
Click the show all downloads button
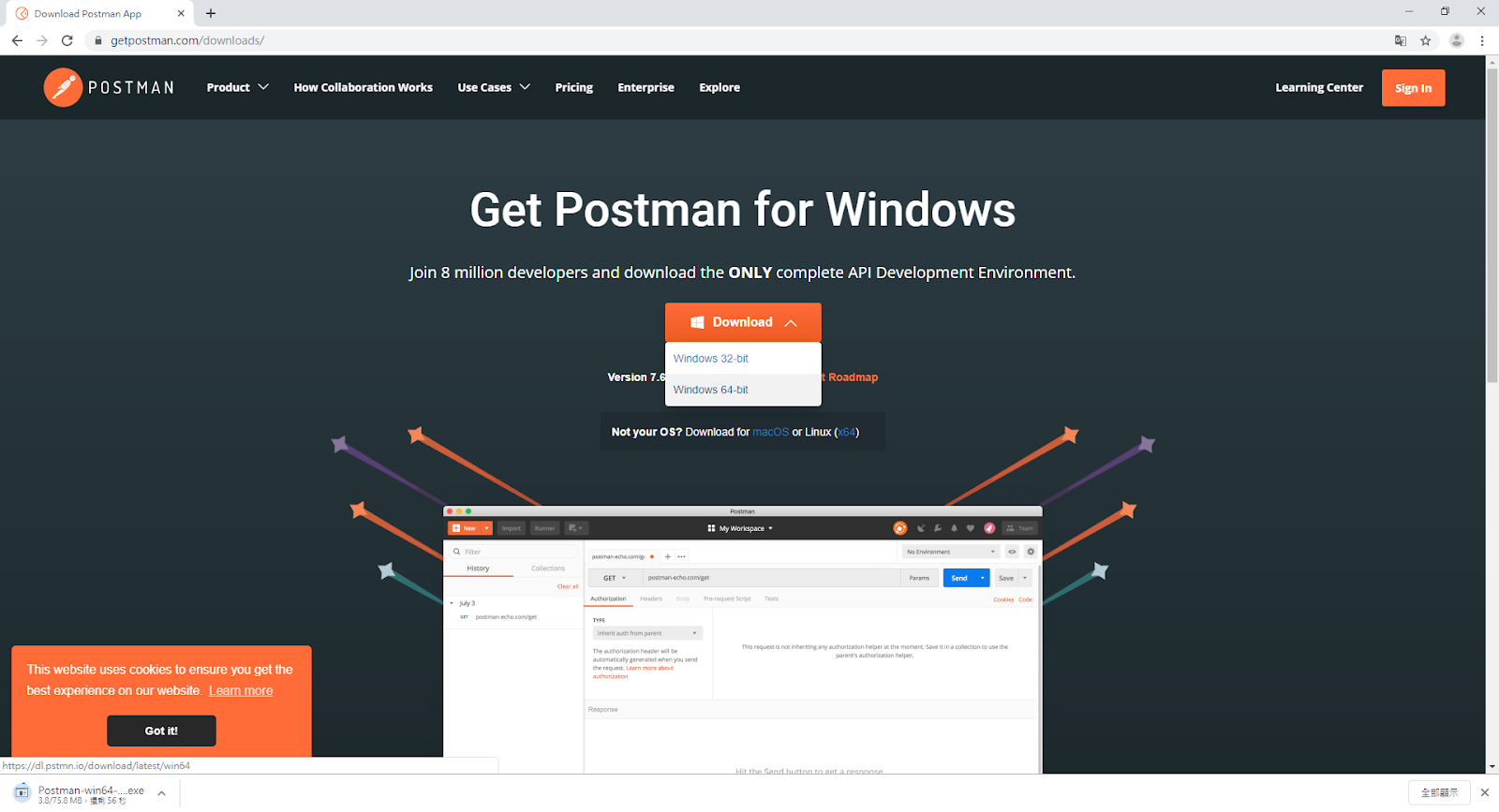point(1439,792)
